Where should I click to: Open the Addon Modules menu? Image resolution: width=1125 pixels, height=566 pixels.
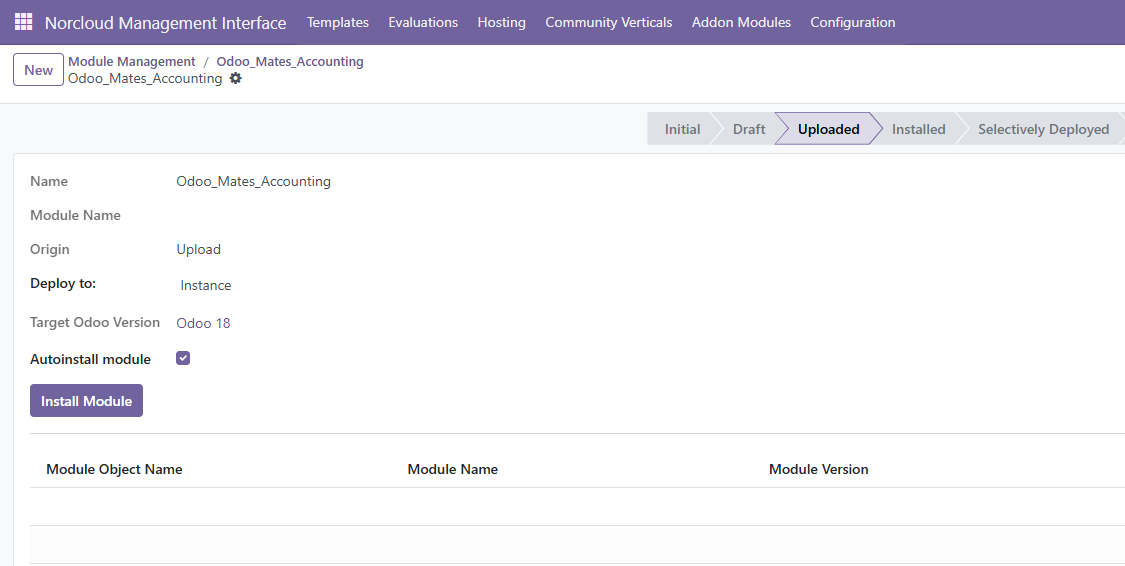point(741,22)
